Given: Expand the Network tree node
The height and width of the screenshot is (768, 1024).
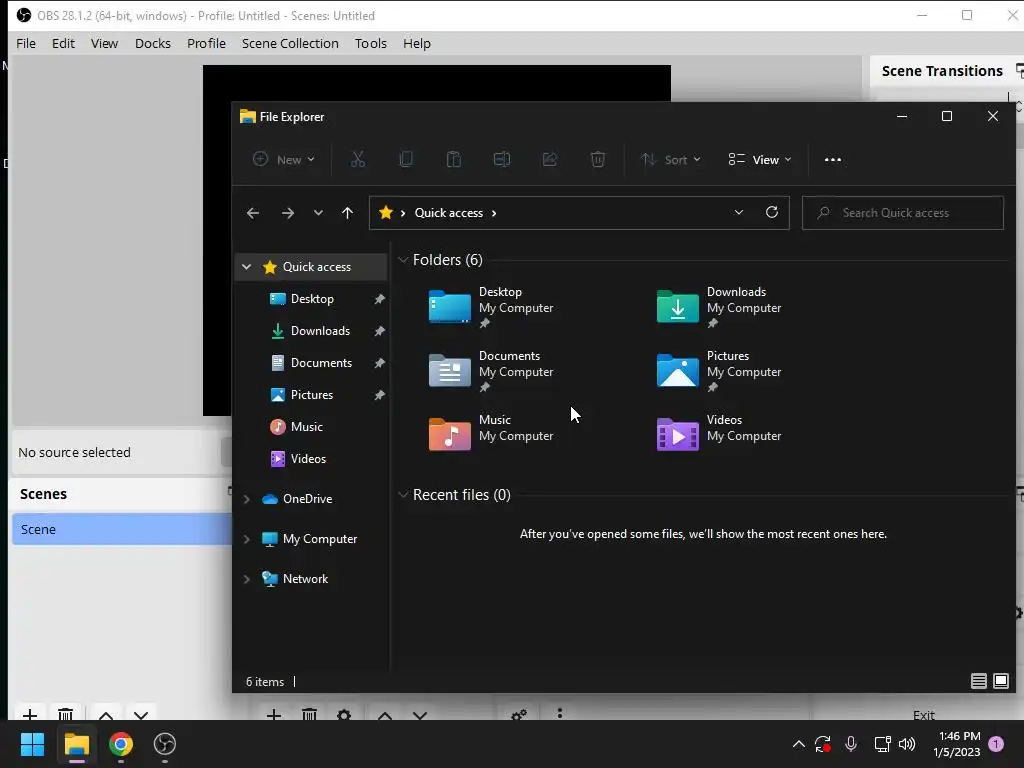Looking at the screenshot, I should 246,579.
